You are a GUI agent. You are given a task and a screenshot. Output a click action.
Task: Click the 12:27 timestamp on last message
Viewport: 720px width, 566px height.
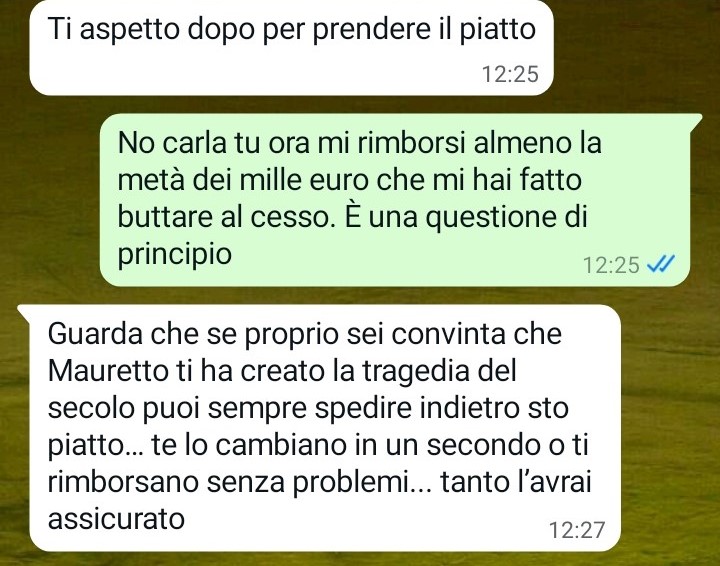(x=577, y=529)
